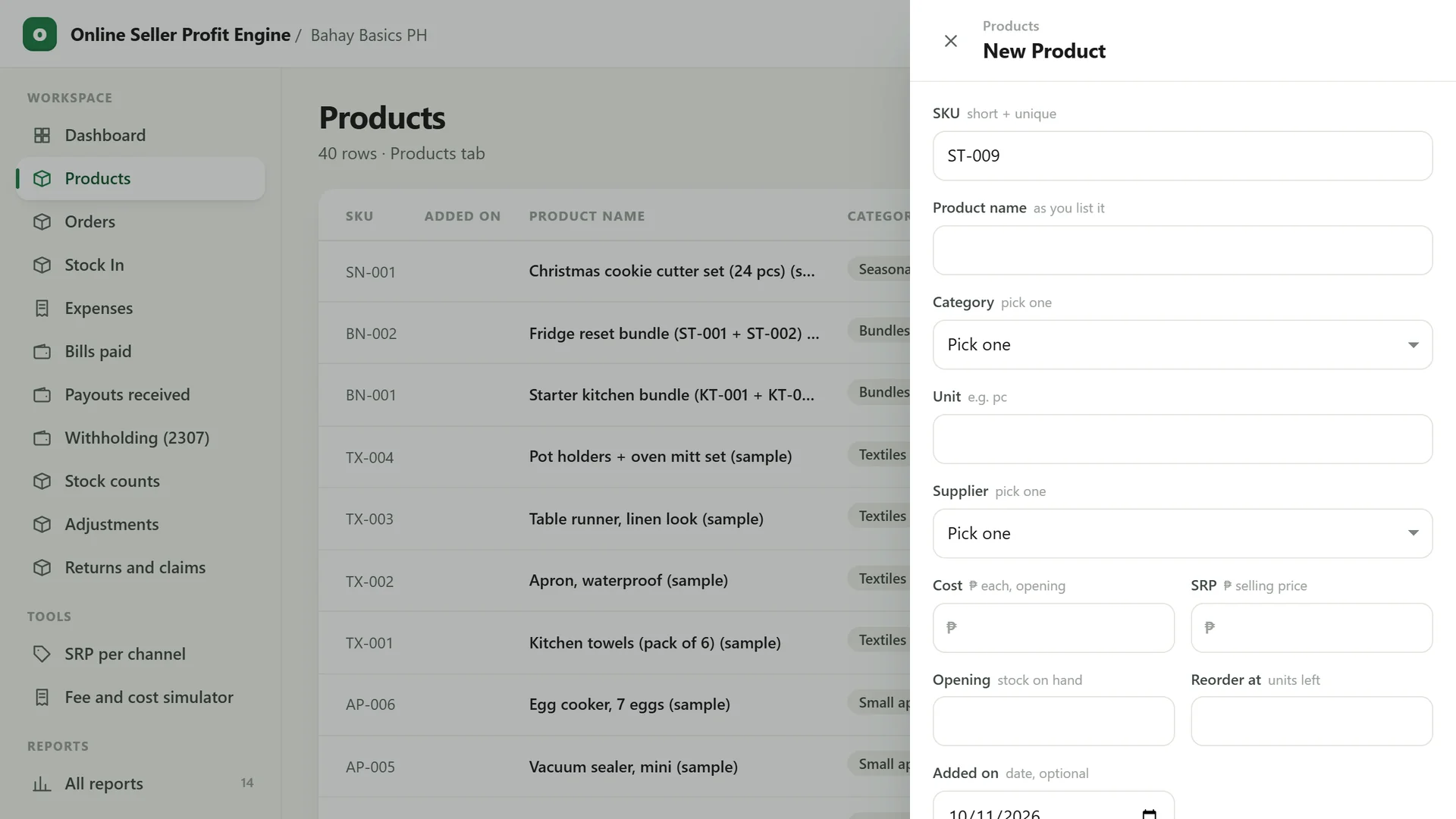Screen dimensions: 1456x819
Task: Click Bahay Basics PH breadcrumb
Action: pos(369,35)
